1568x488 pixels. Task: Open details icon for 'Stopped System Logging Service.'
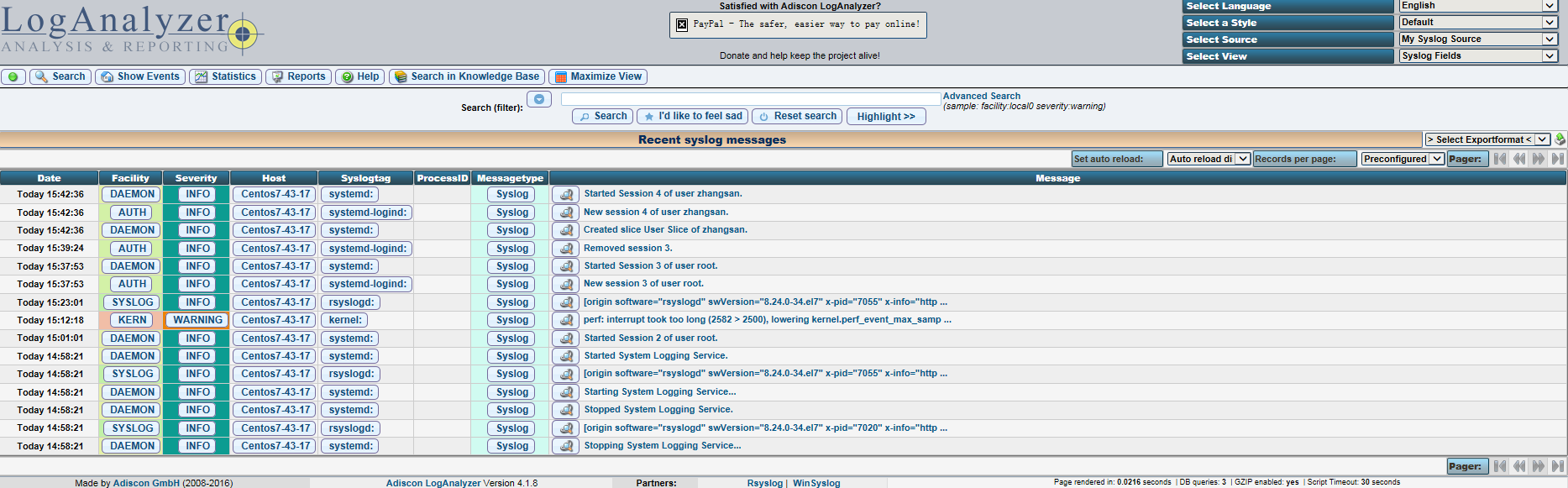566,410
